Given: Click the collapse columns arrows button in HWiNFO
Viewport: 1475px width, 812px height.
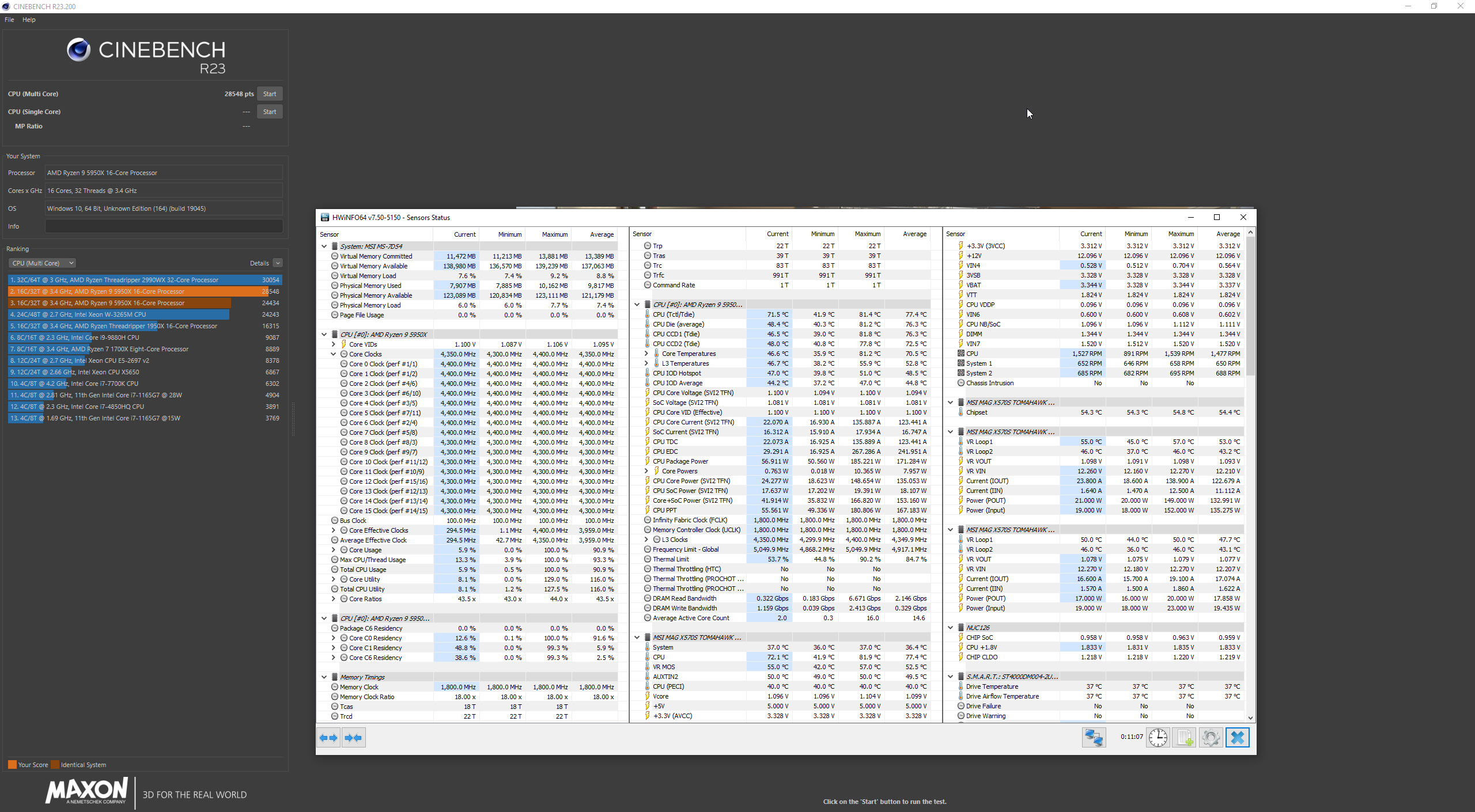Looking at the screenshot, I should pyautogui.click(x=353, y=738).
